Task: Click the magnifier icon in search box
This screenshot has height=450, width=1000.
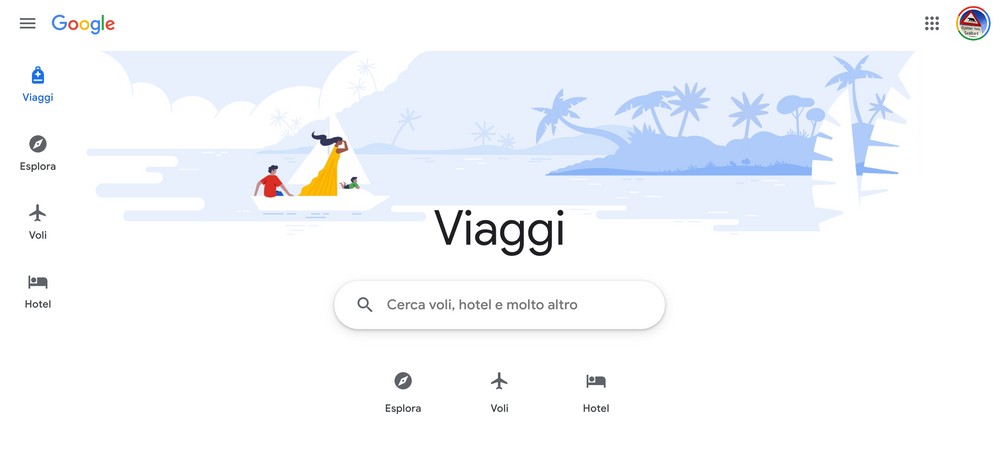Action: [365, 305]
